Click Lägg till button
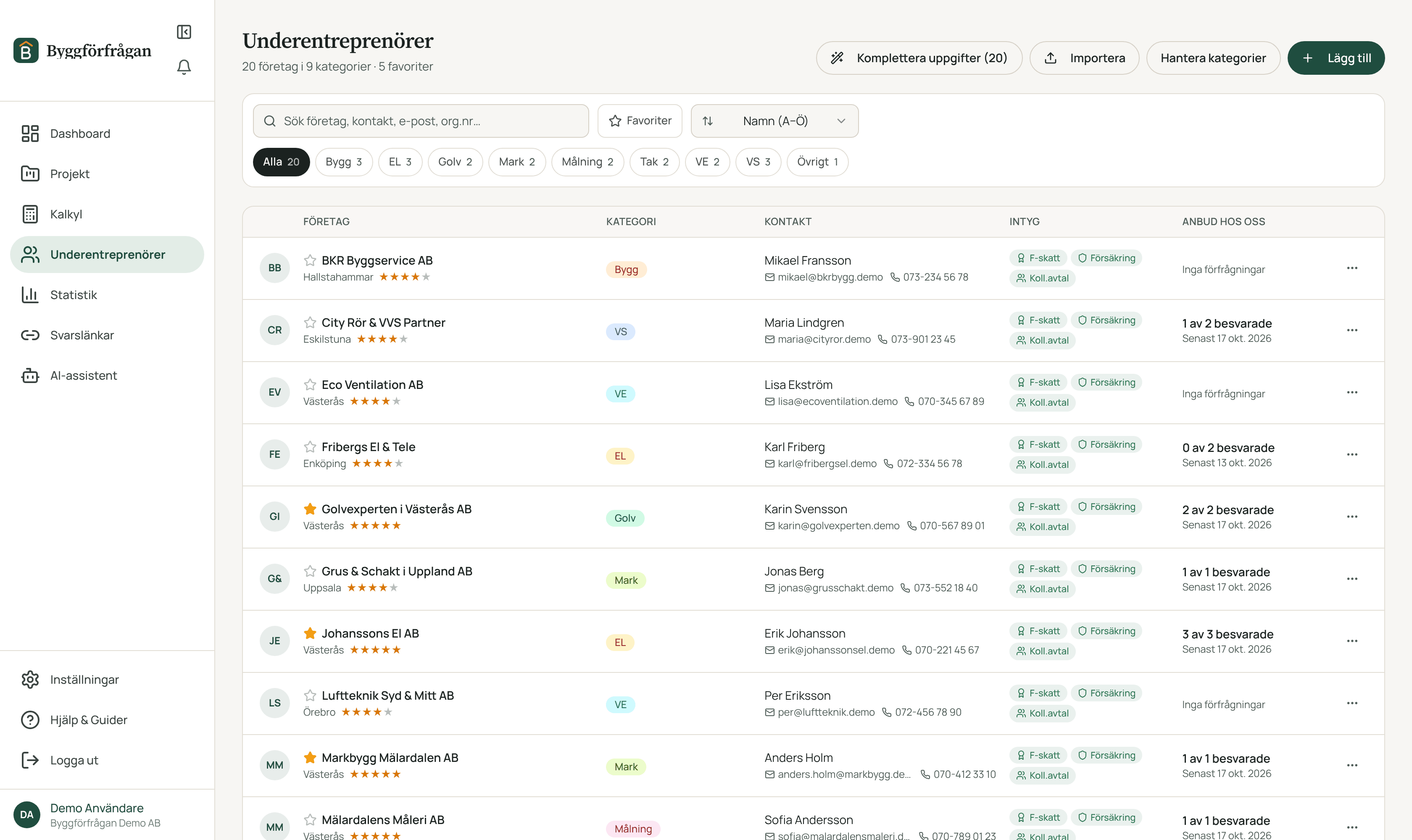This screenshot has height=840, width=1412. pos(1336,58)
